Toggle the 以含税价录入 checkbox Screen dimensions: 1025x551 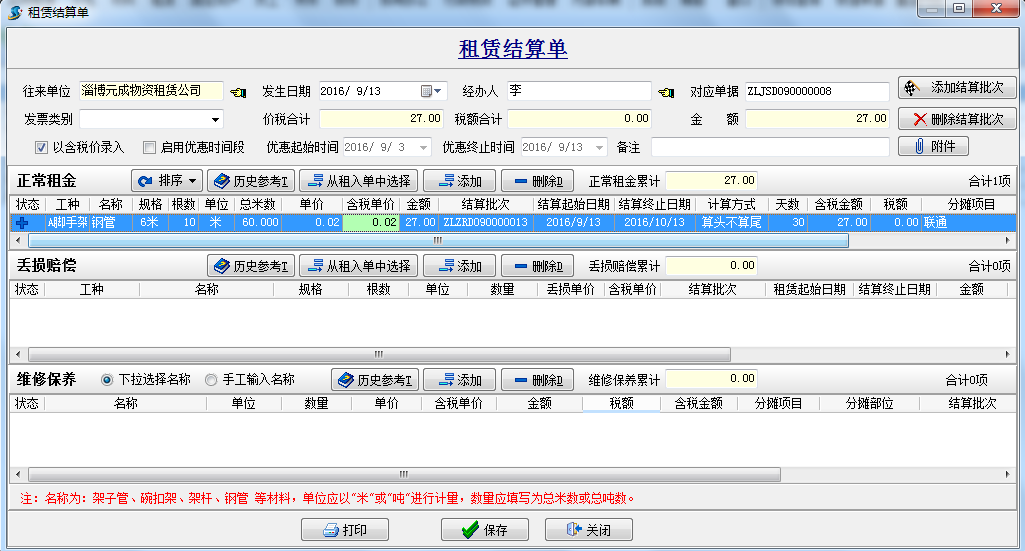[x=42, y=147]
